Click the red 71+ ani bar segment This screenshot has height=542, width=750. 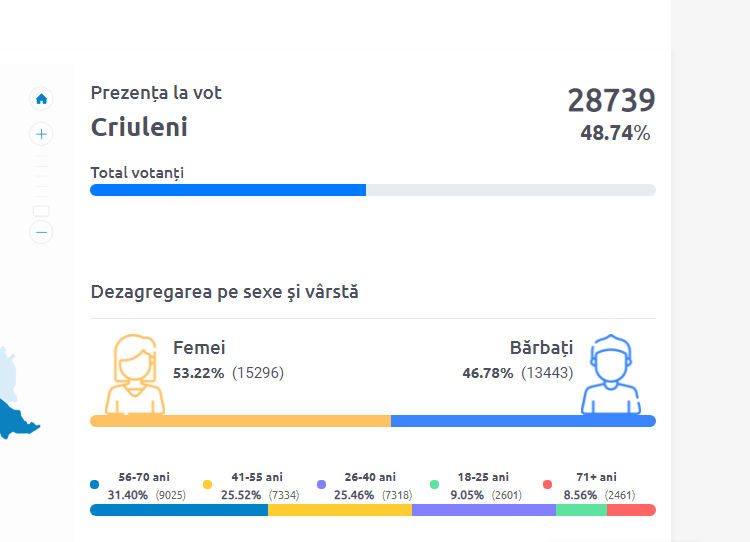pyautogui.click(x=631, y=510)
